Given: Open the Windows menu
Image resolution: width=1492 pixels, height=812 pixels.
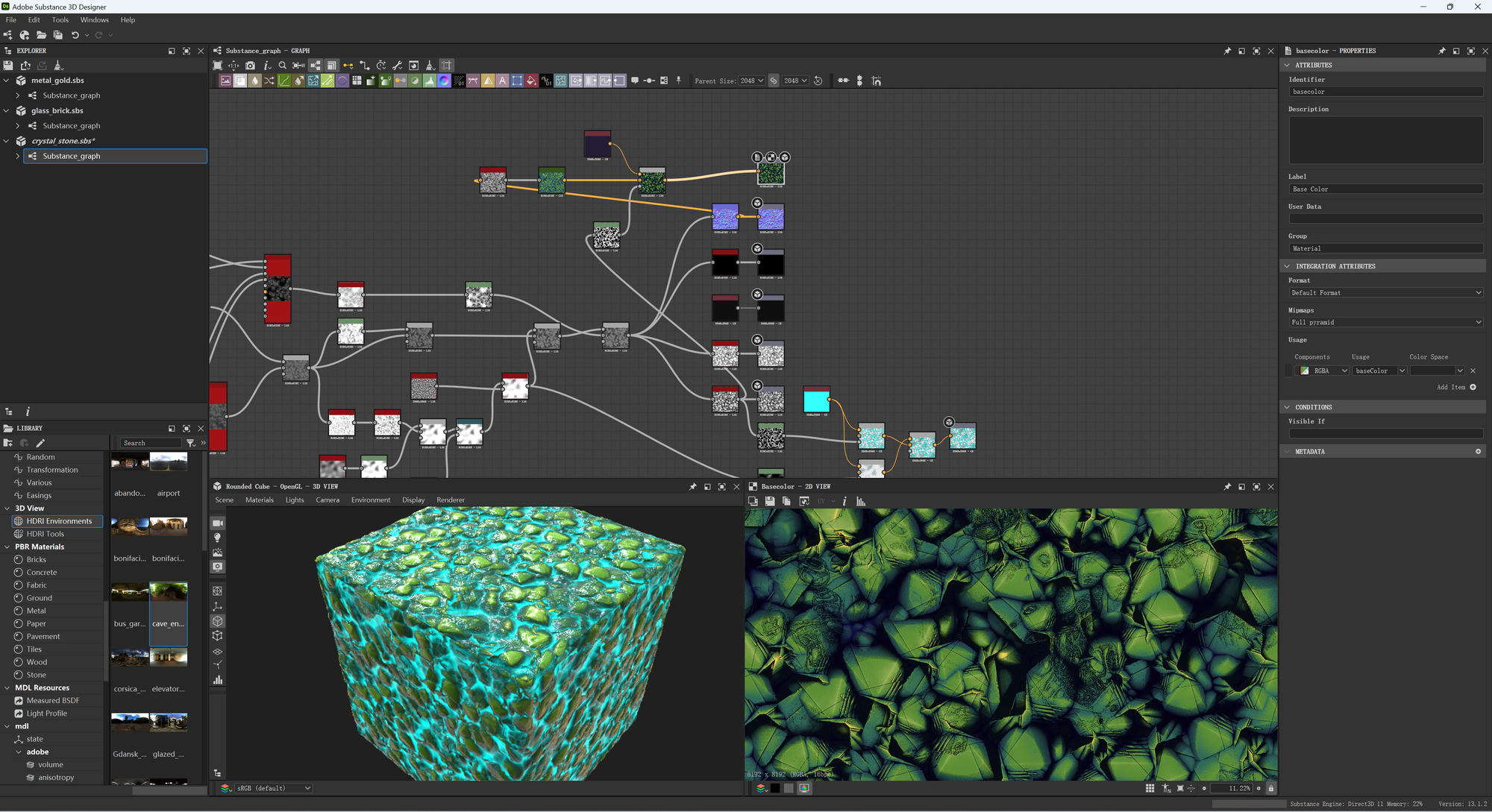Looking at the screenshot, I should pos(95,20).
